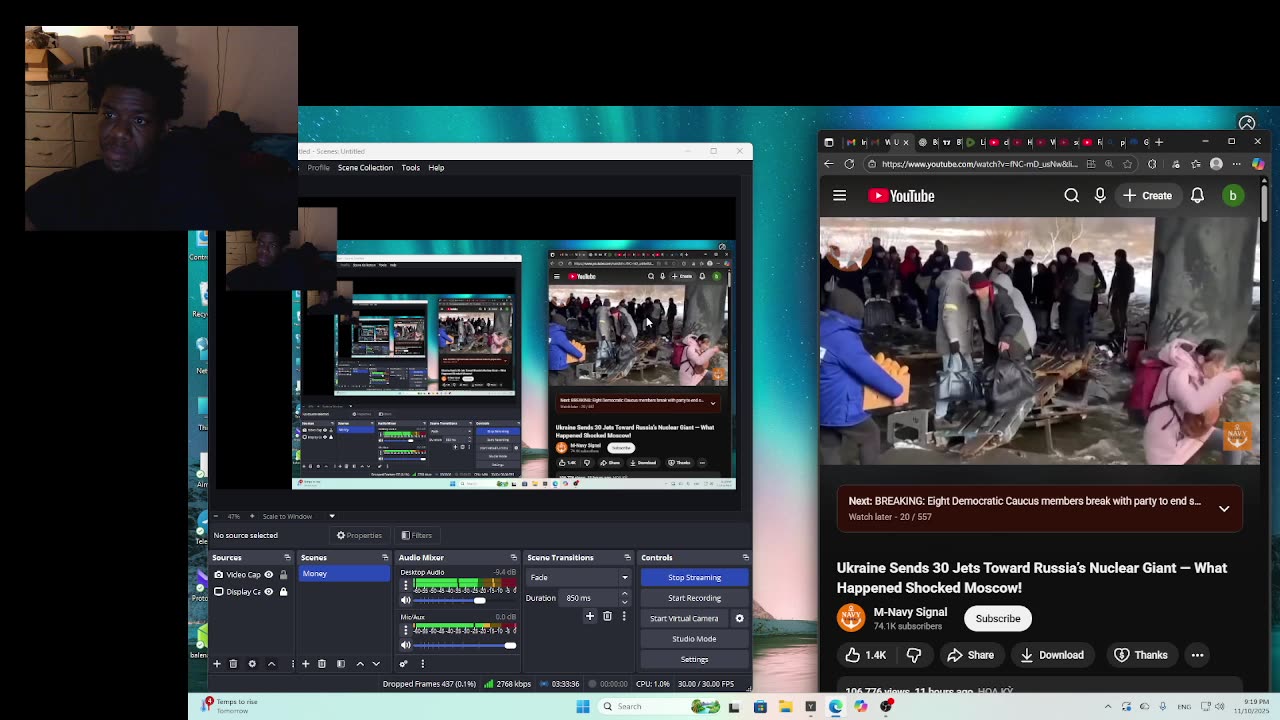1280x720 pixels.
Task: Remove transition trash icon in Scene Transitions
Action: pos(607,616)
